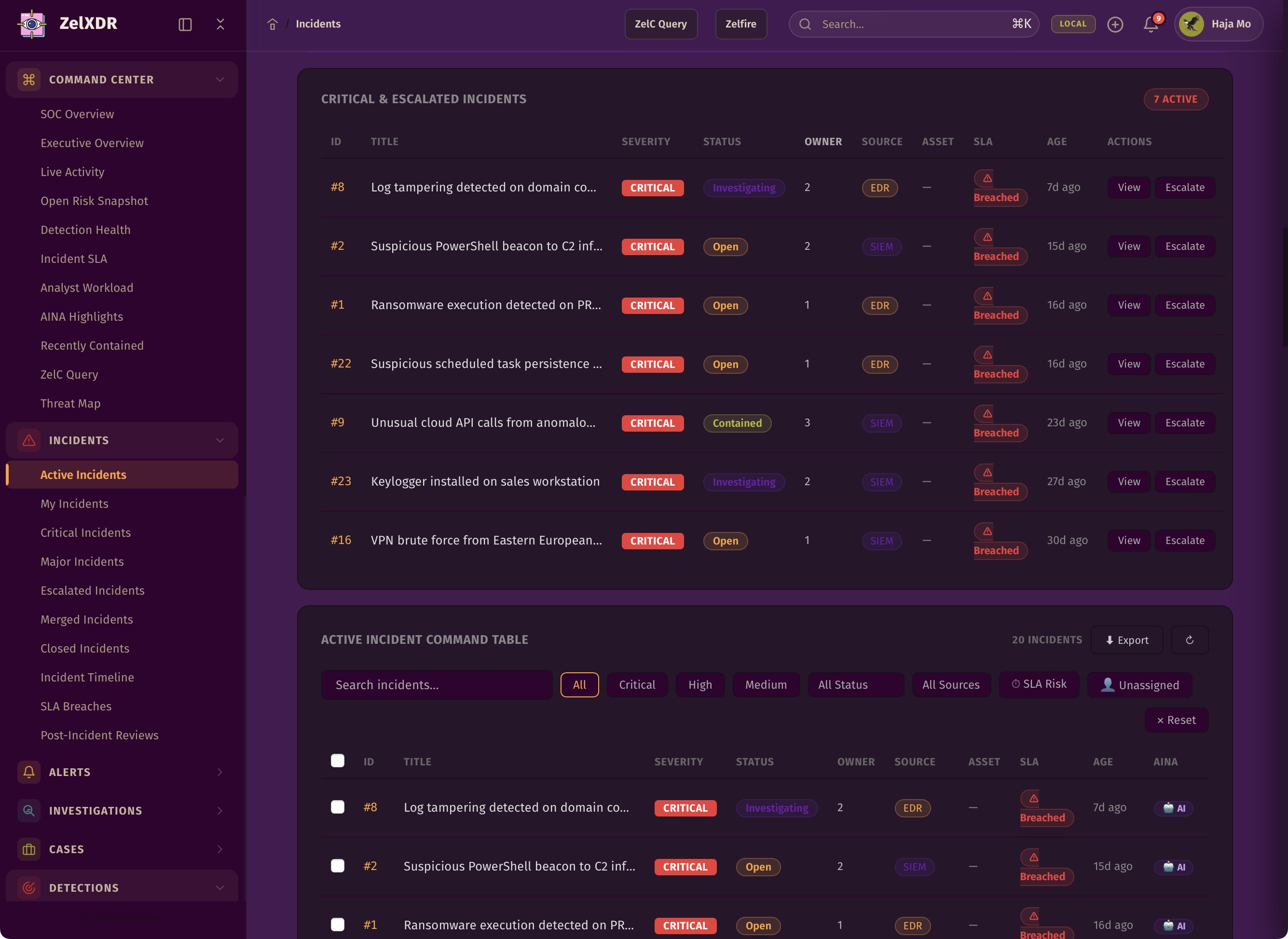Viewport: 1288px width, 939px height.
Task: Click the AI badge for incident #8
Action: coord(1174,808)
